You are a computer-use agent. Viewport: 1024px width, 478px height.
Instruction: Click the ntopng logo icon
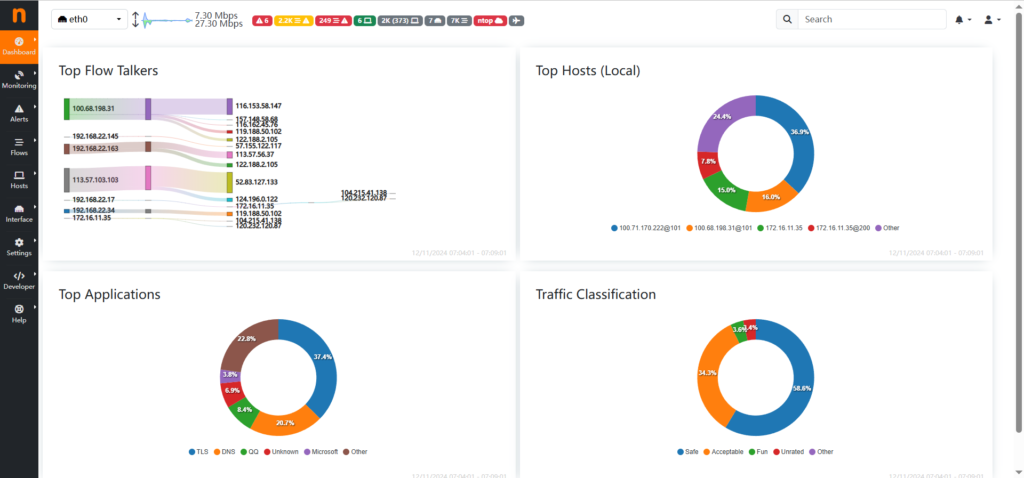[19, 17]
